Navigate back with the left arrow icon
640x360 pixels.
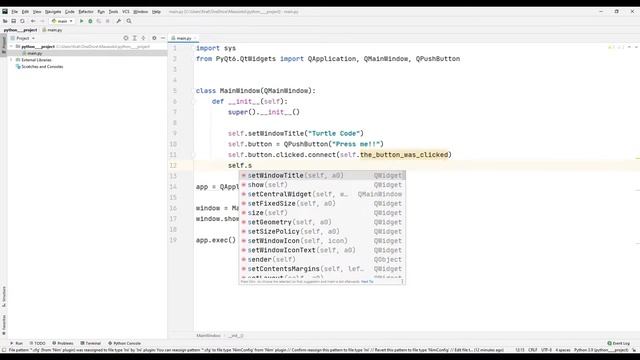[x=33, y=21]
